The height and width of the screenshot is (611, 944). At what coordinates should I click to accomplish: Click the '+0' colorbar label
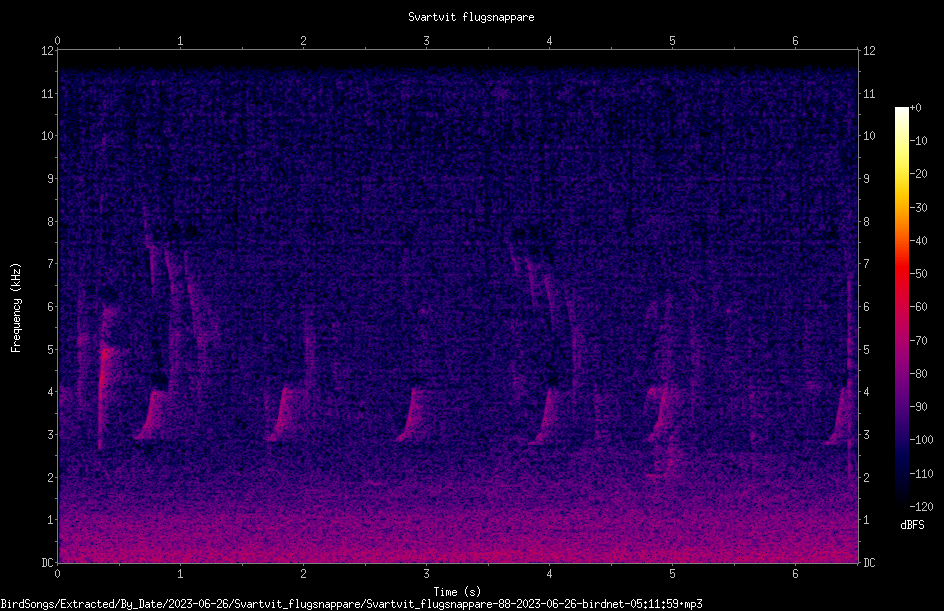coord(915,108)
